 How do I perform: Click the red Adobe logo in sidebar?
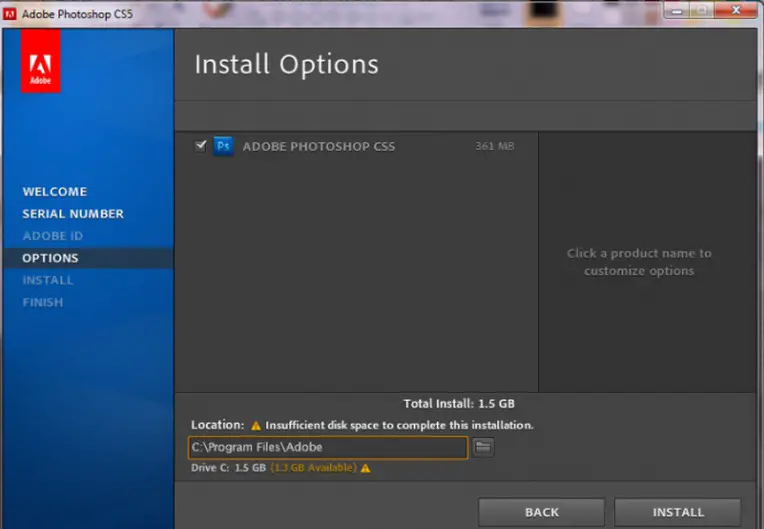point(41,61)
